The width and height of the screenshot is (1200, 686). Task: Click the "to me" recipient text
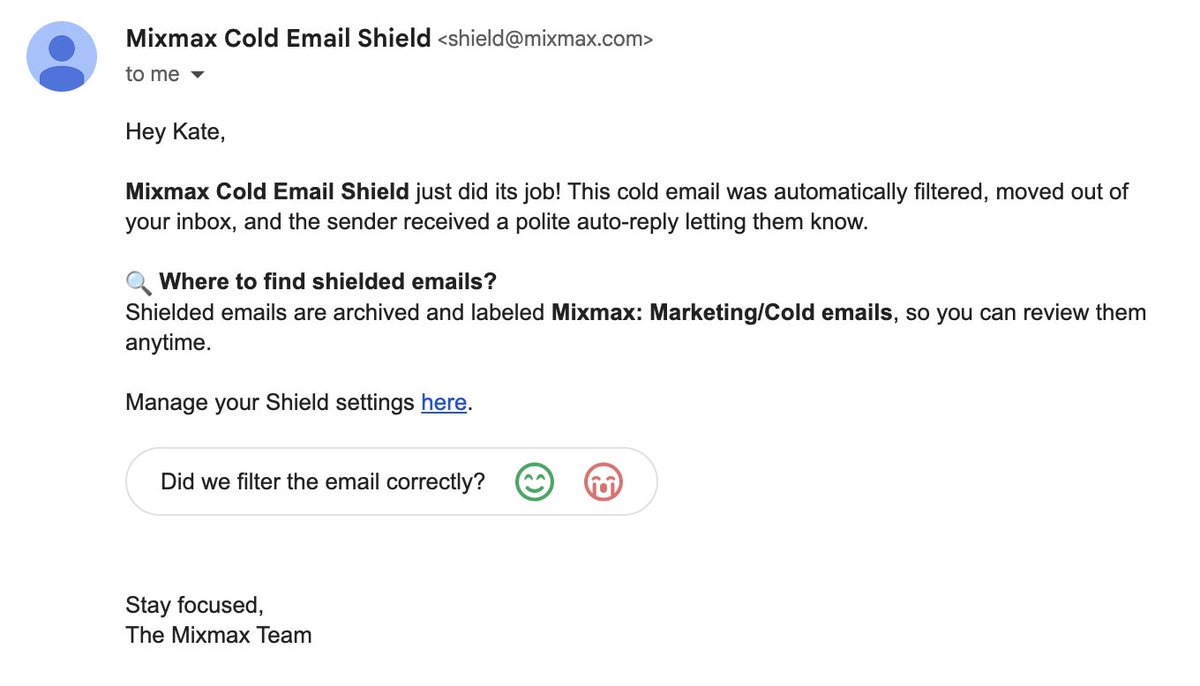[x=153, y=74]
